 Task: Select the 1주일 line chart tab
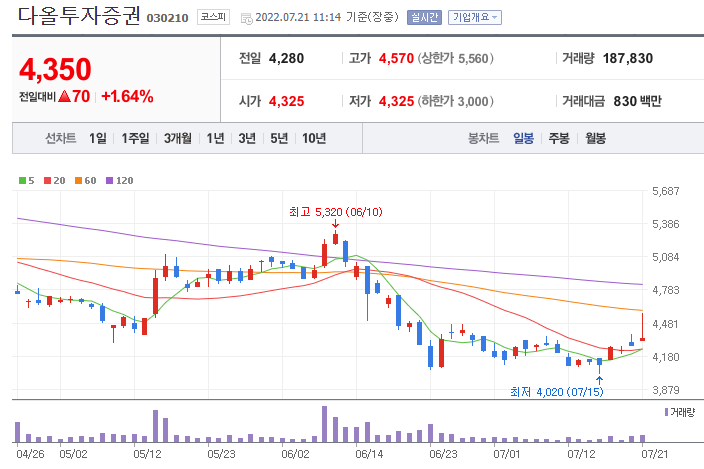(135, 138)
